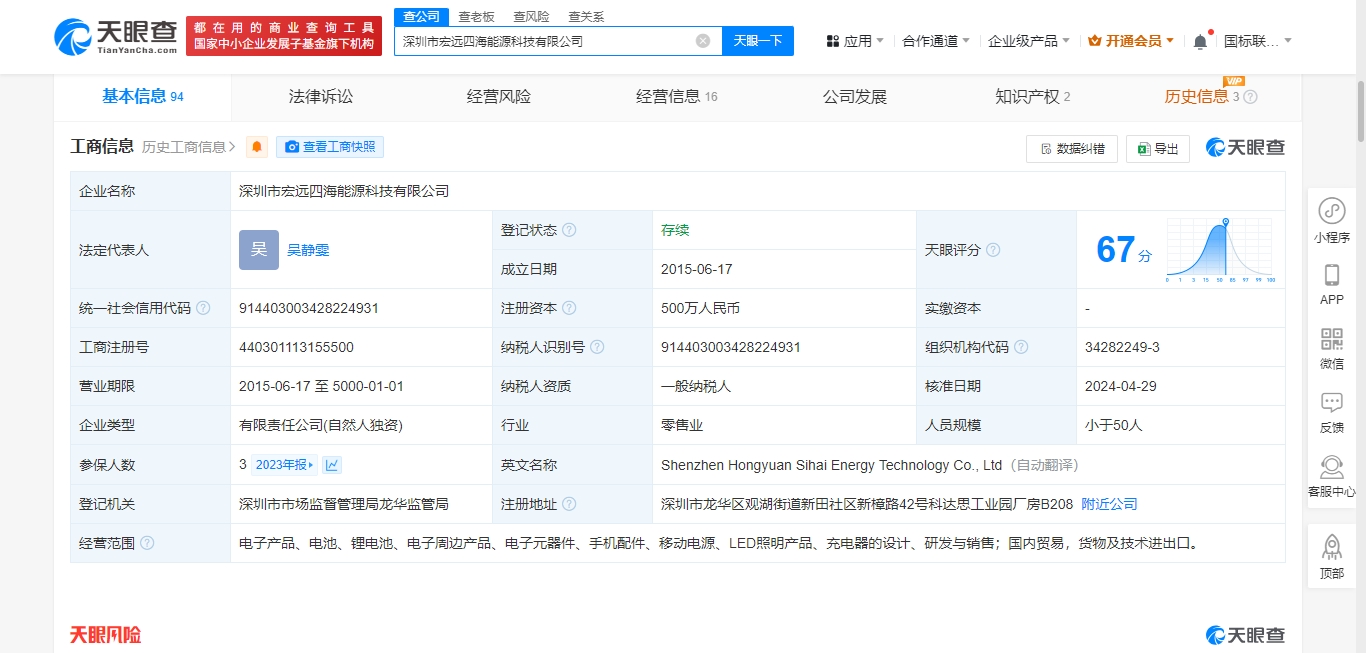This screenshot has width=1366, height=653.
Task: Open the 企业级产品 dropdown
Action: pos(1029,41)
